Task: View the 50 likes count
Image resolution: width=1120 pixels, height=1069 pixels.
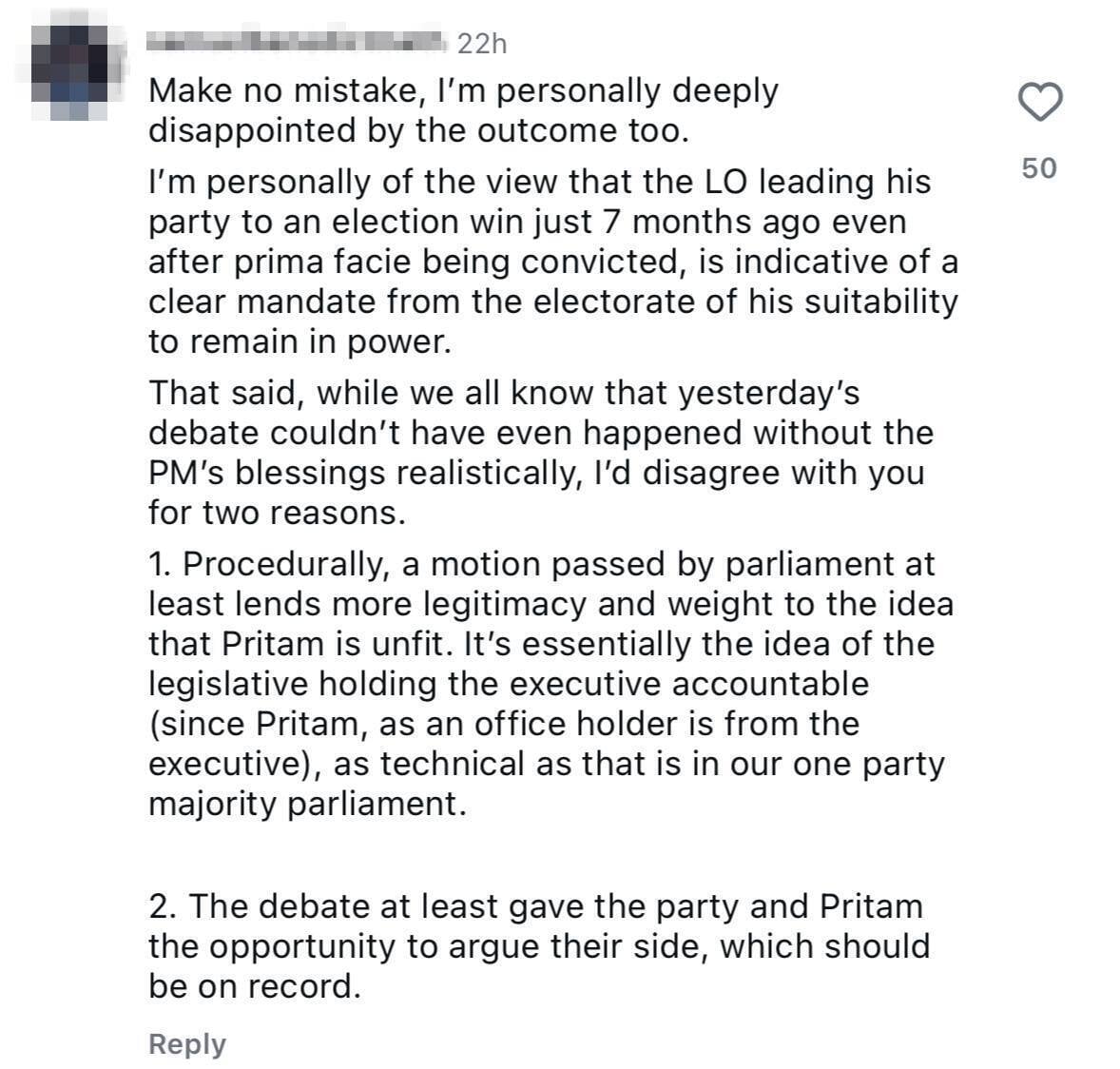Action: (1039, 168)
